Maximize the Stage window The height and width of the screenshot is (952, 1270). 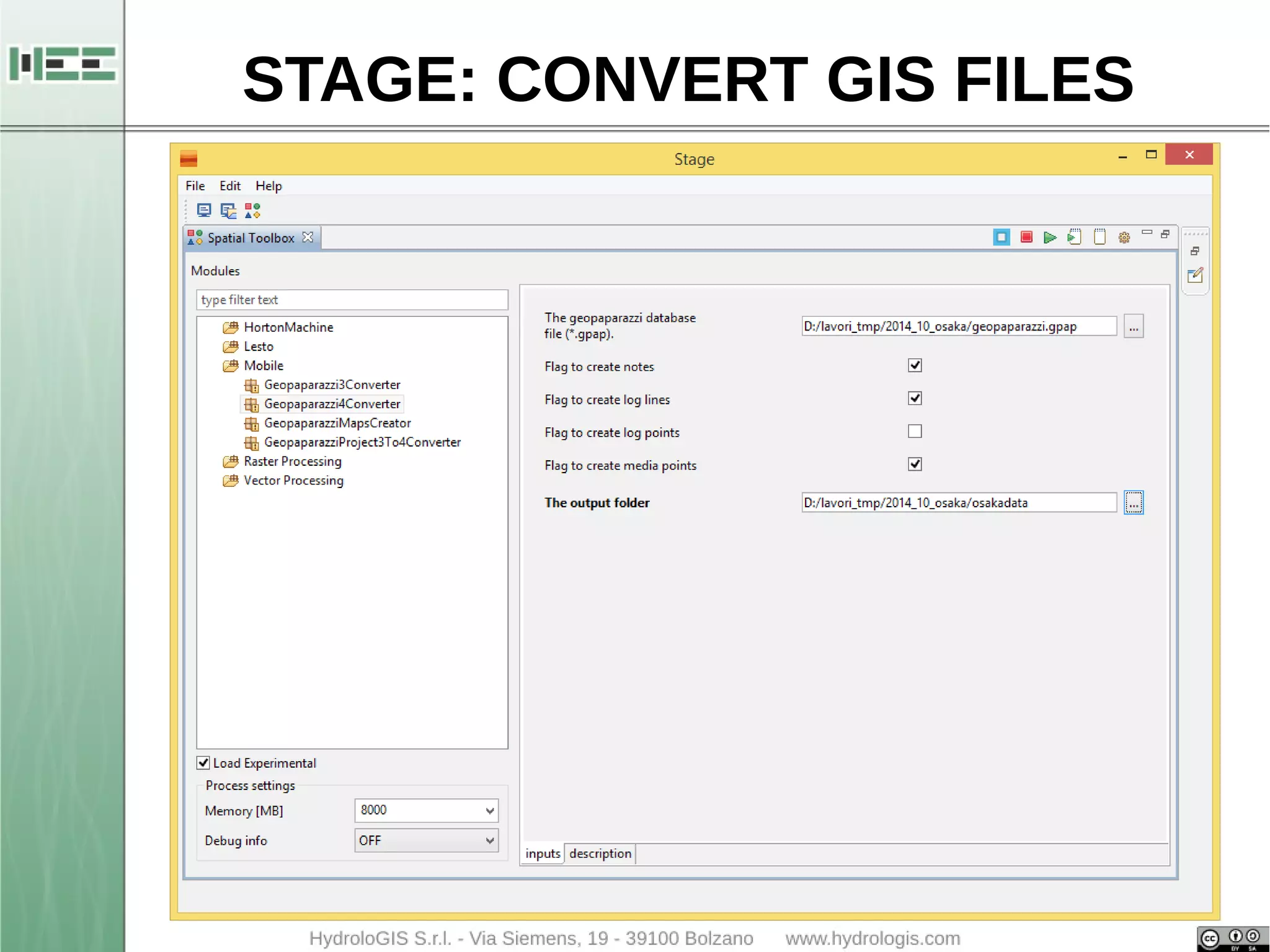tap(1151, 155)
